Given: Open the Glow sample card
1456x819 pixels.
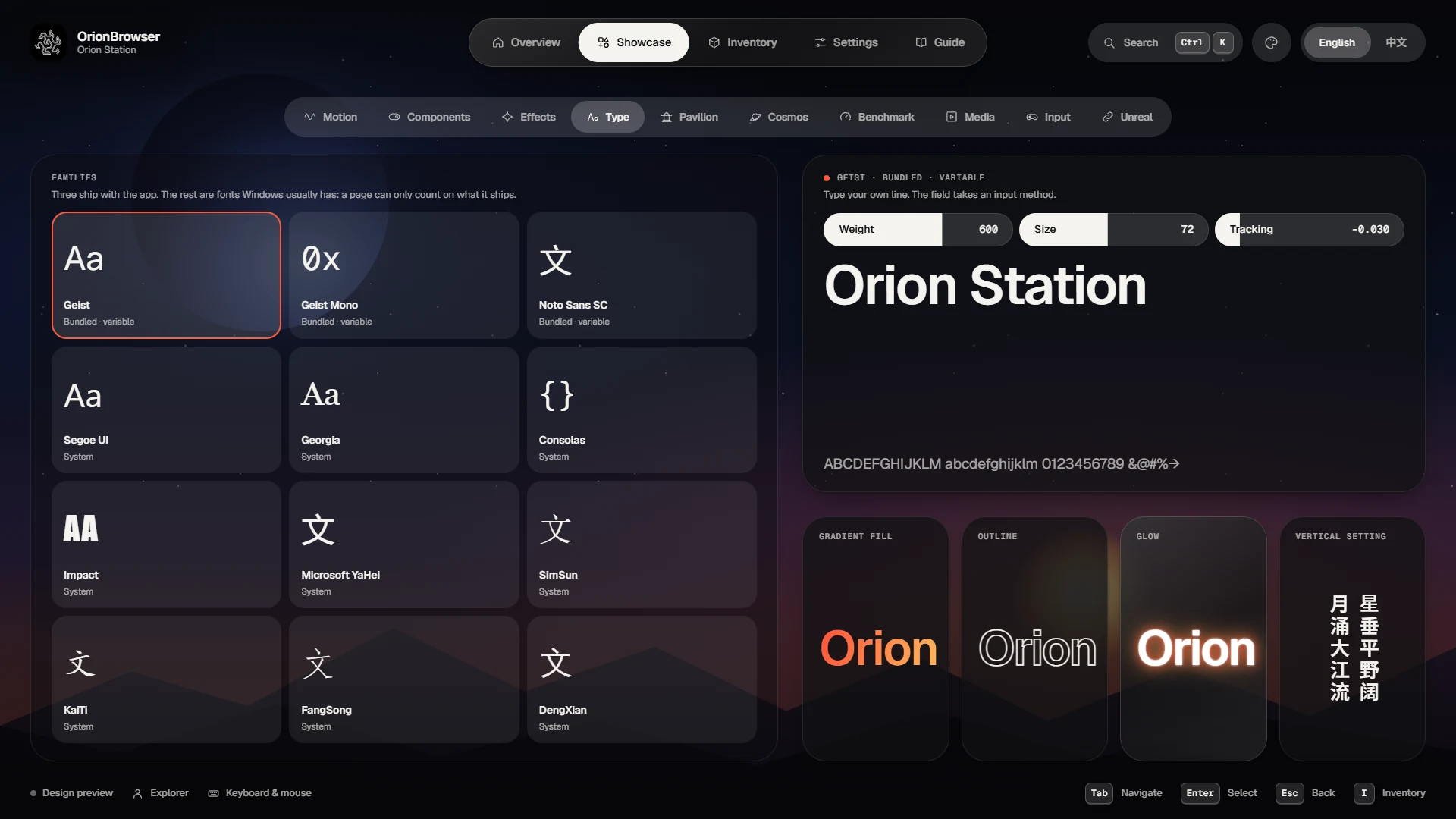Looking at the screenshot, I should tap(1193, 639).
